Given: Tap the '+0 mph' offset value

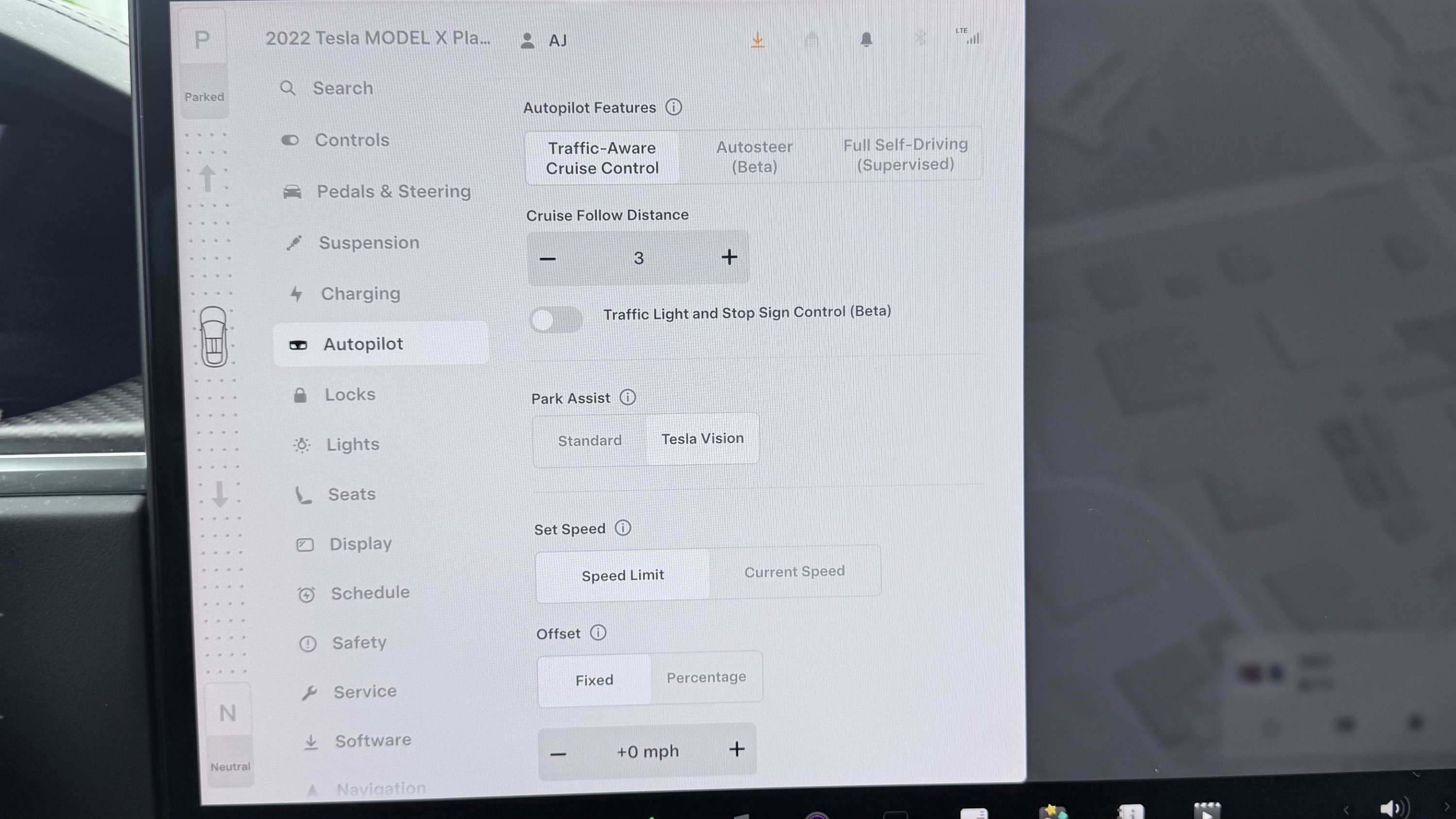Looking at the screenshot, I should click(x=647, y=751).
